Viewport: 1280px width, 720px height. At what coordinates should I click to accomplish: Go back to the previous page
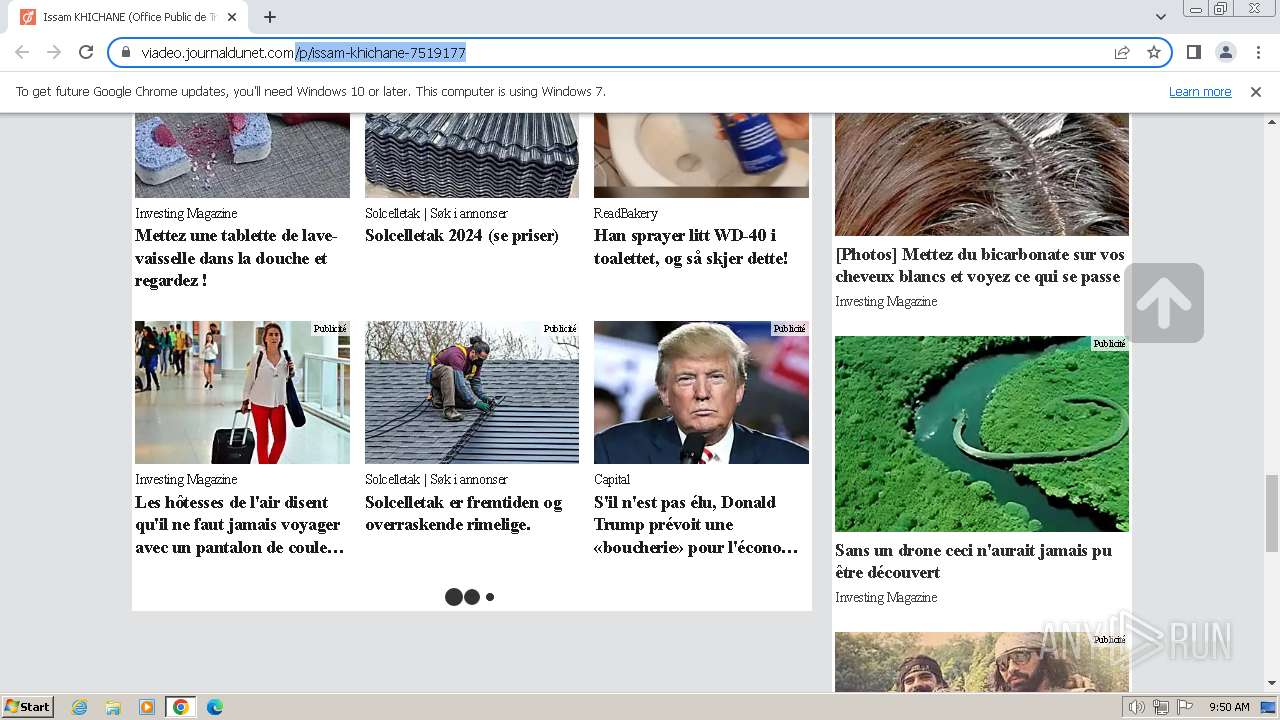pyautogui.click(x=22, y=52)
